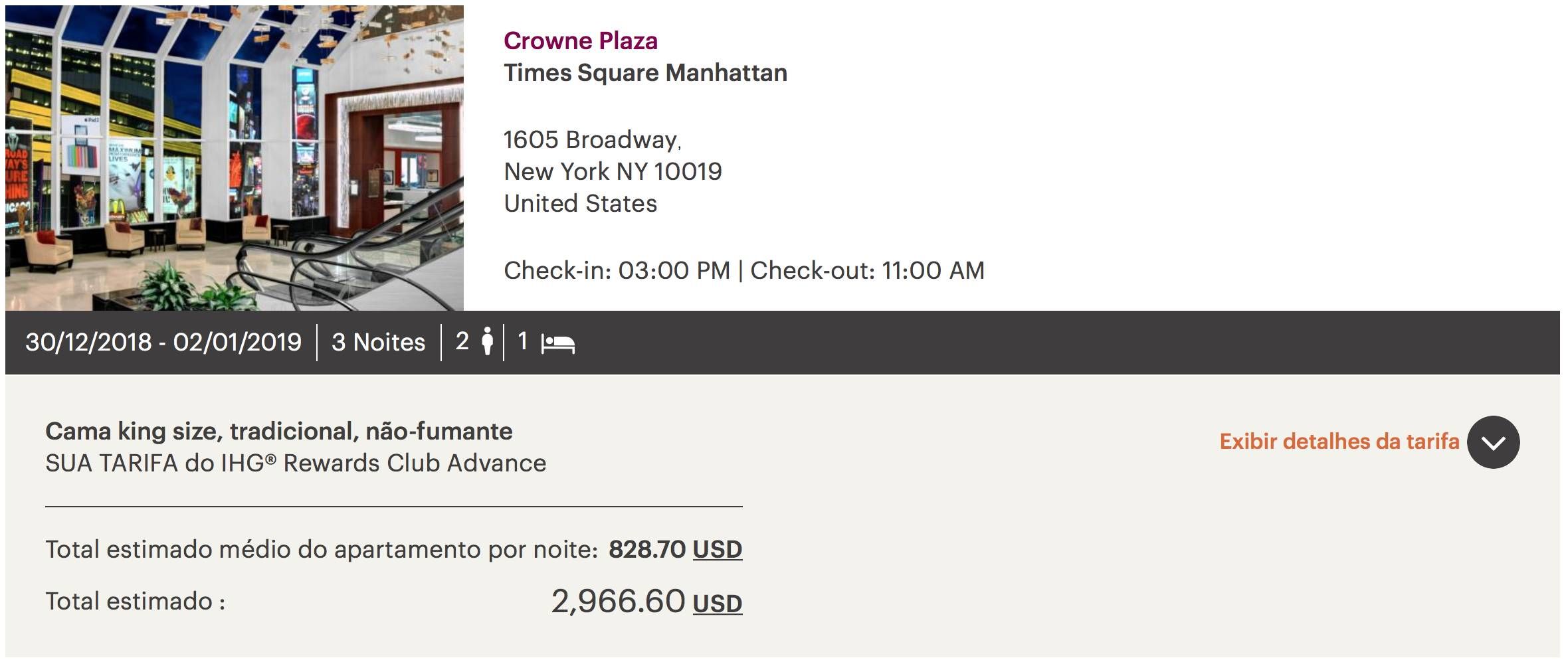Click USD currency next to total estimate
The width and height of the screenshot is (1568, 664).
pyautogui.click(x=717, y=603)
